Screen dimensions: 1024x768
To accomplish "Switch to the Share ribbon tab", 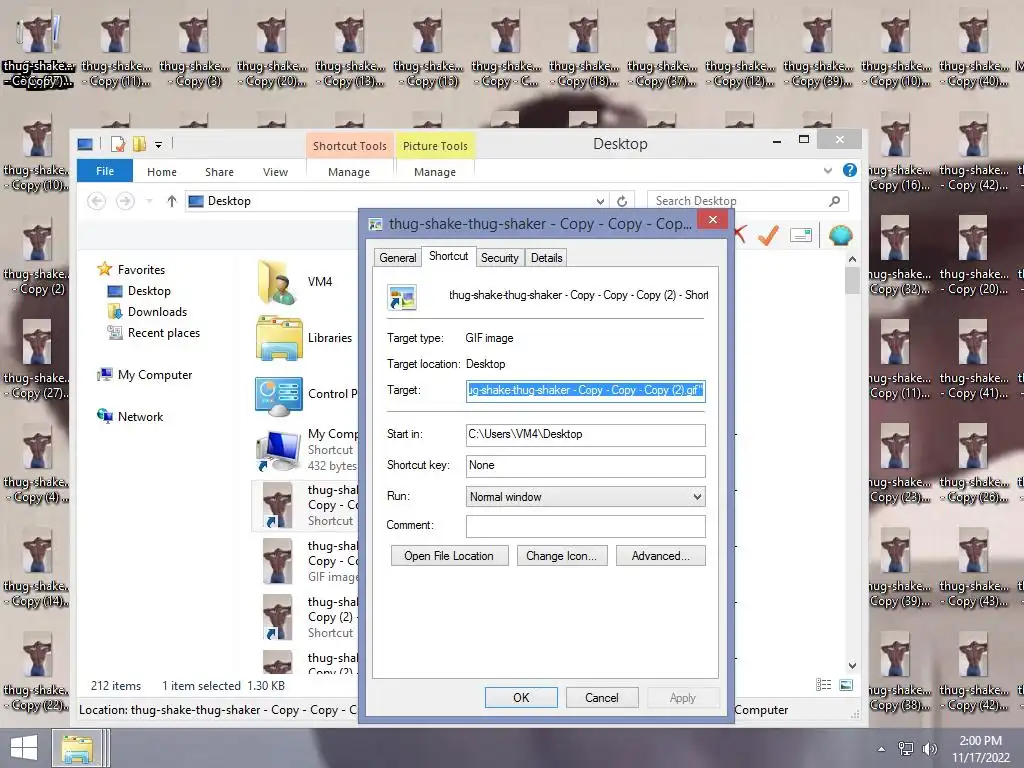I will coord(219,172).
